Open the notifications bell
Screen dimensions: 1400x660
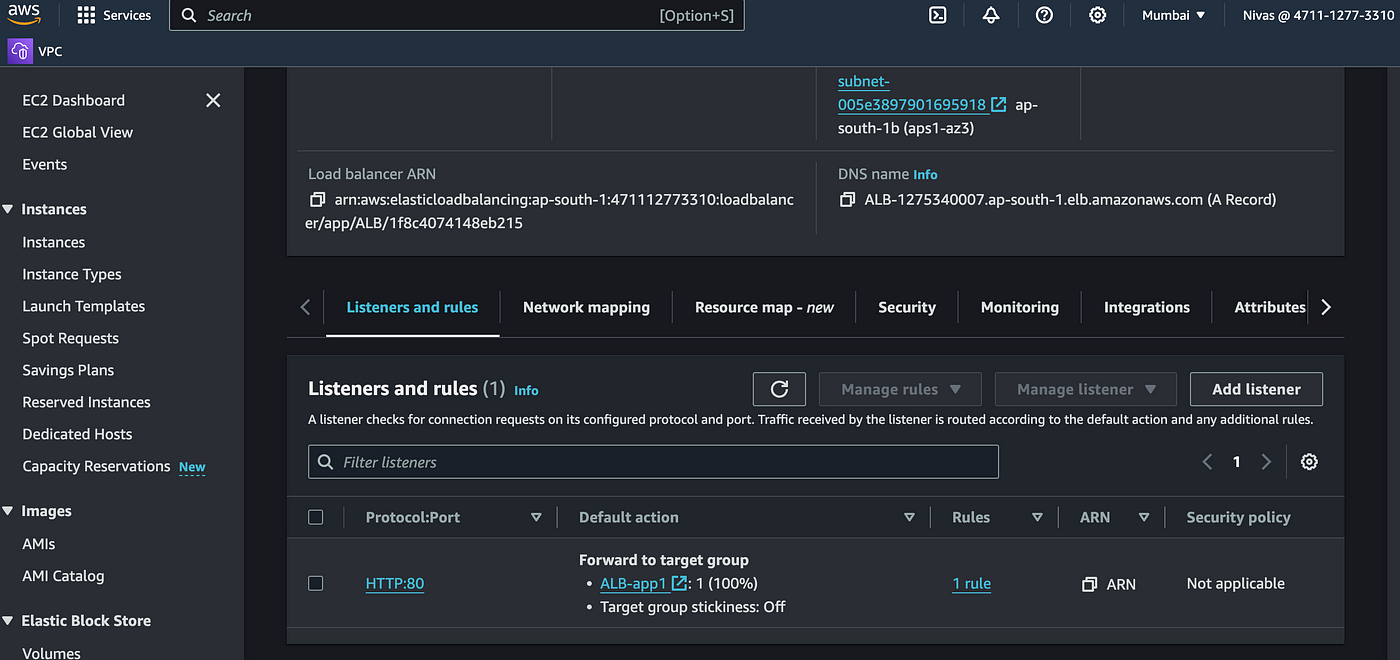[991, 15]
